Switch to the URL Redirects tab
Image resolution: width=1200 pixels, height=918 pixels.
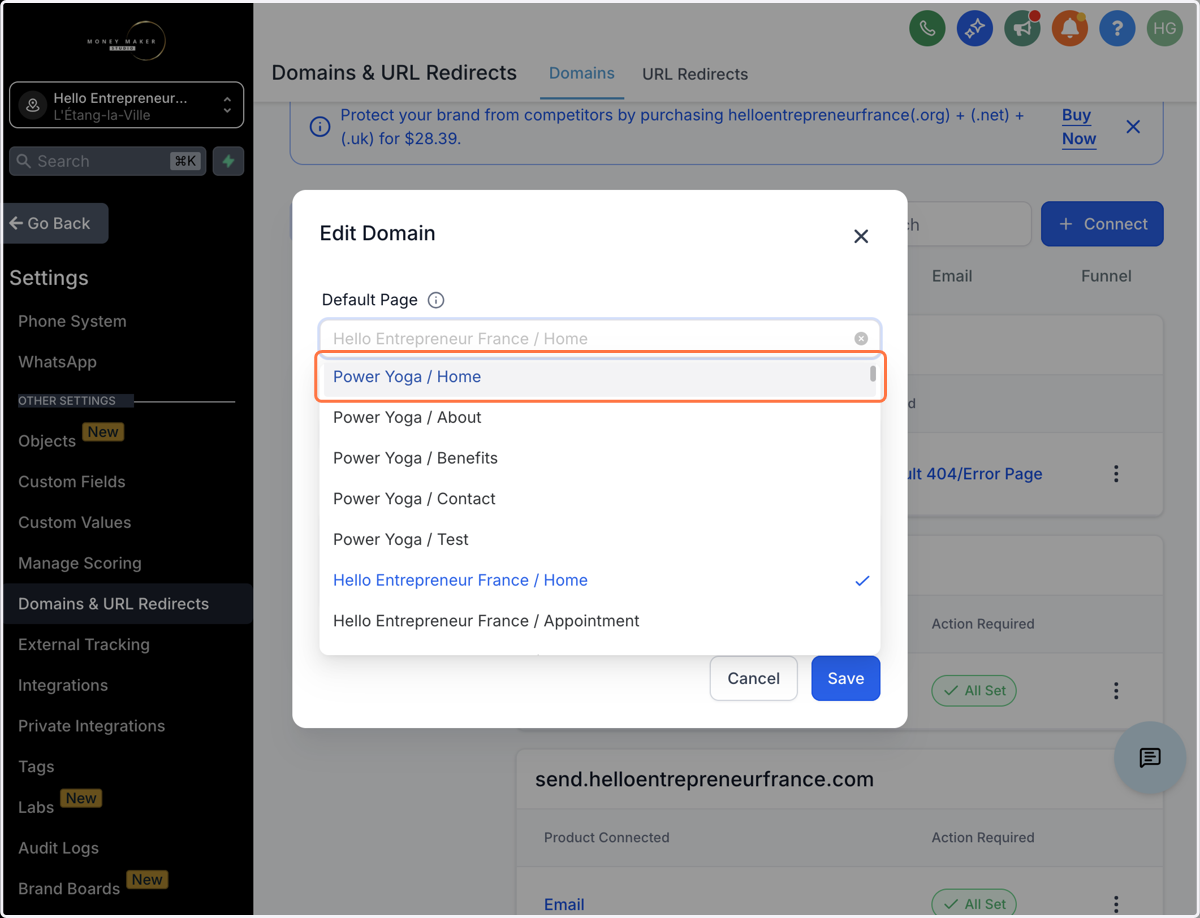click(695, 74)
